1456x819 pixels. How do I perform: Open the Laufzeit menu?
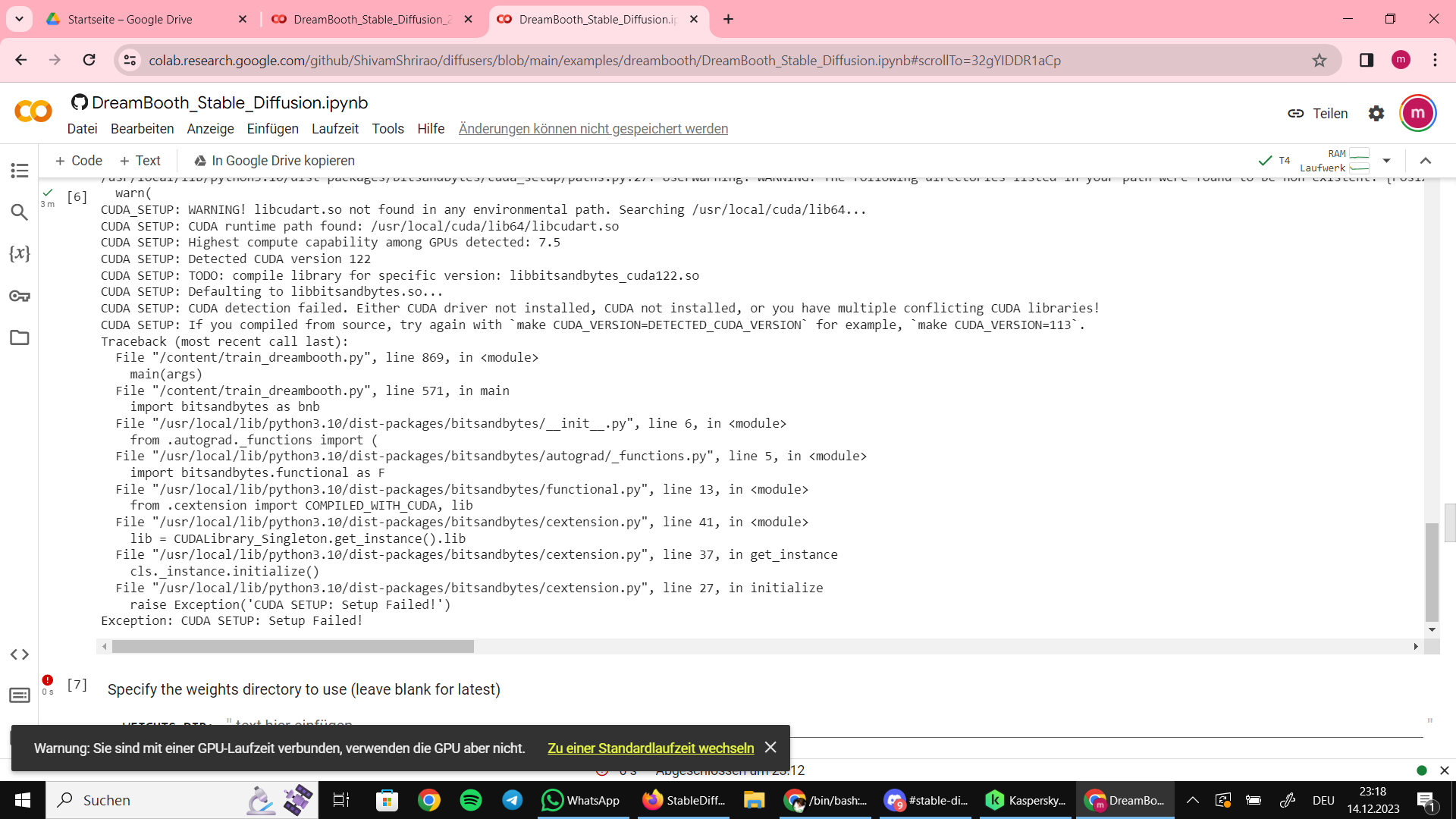click(x=334, y=129)
